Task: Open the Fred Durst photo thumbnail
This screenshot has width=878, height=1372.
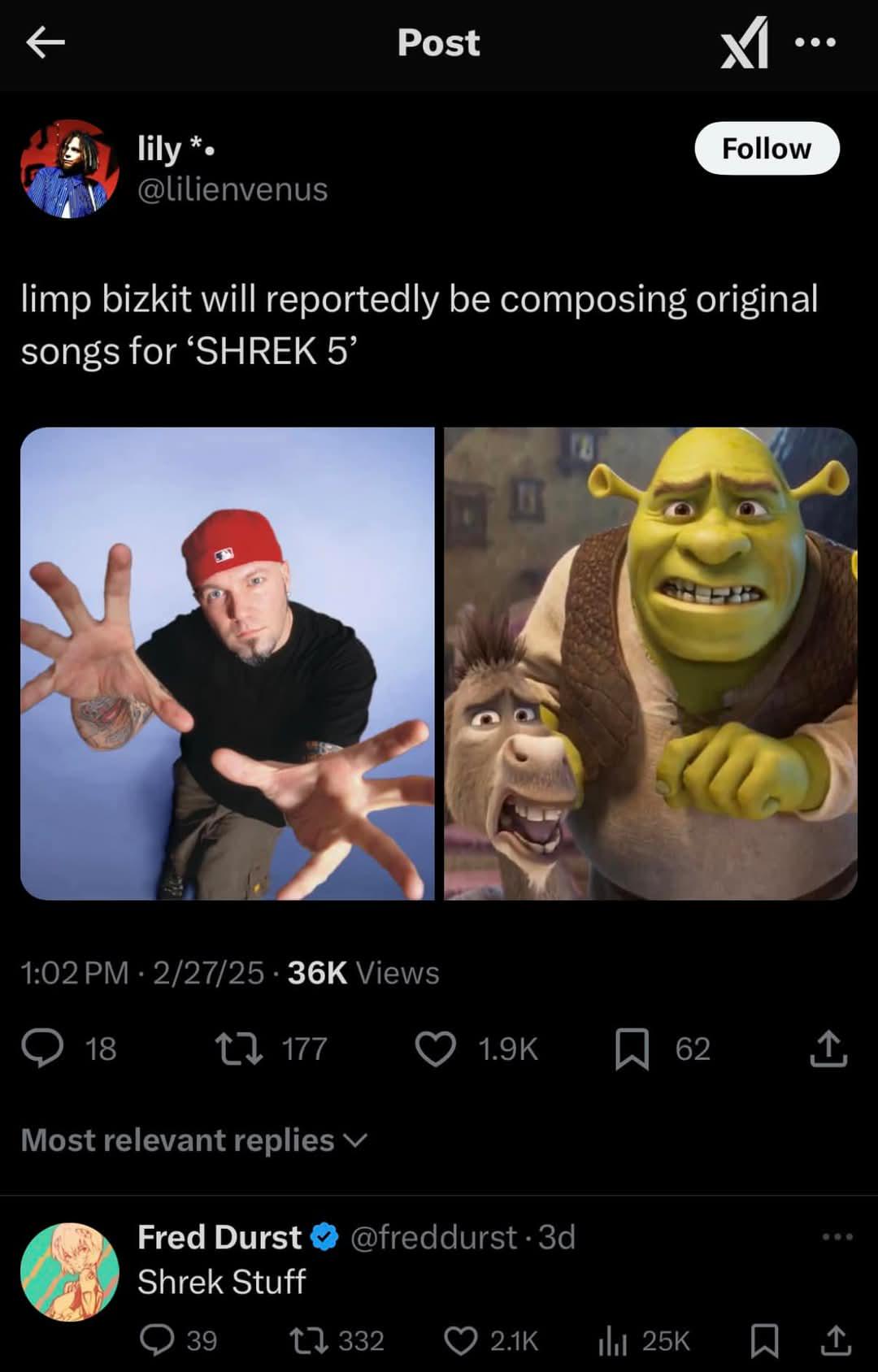Action: (x=228, y=663)
